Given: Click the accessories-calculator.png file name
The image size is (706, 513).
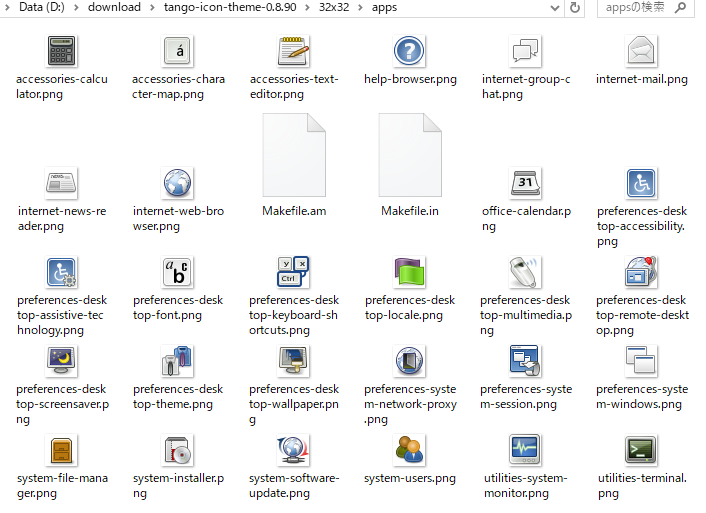Looking at the screenshot, I should 62,86.
